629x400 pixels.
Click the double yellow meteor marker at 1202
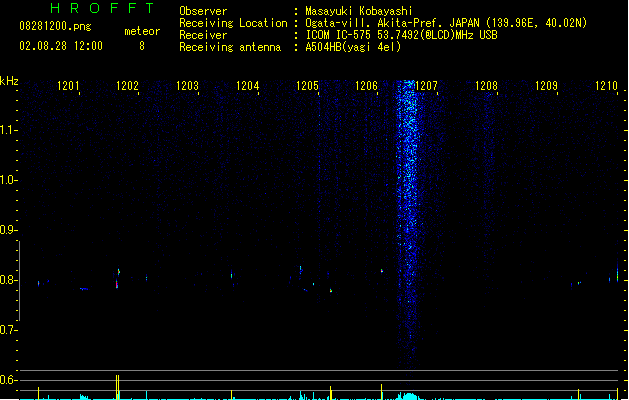tap(118, 387)
